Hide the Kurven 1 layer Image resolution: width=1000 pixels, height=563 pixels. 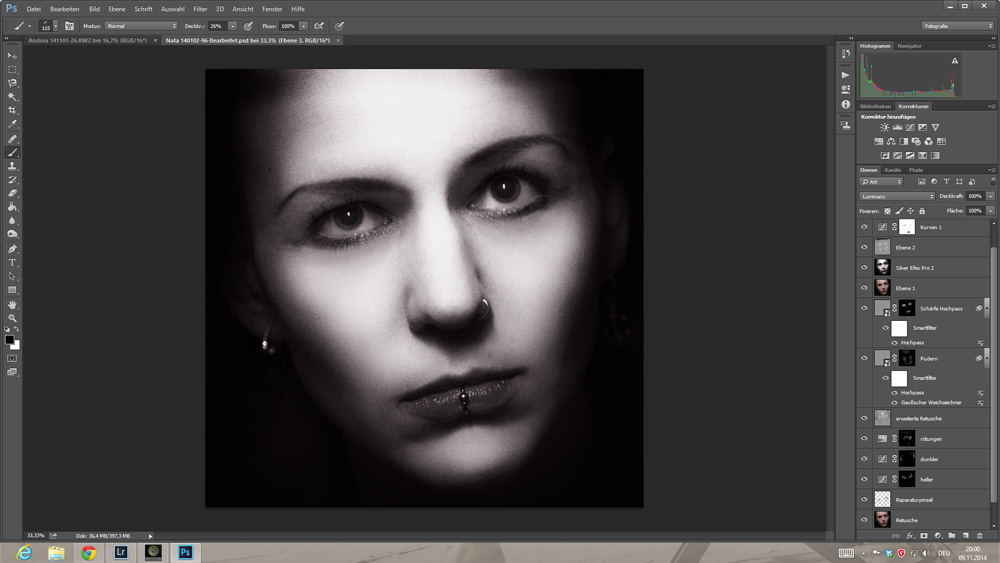(865, 227)
